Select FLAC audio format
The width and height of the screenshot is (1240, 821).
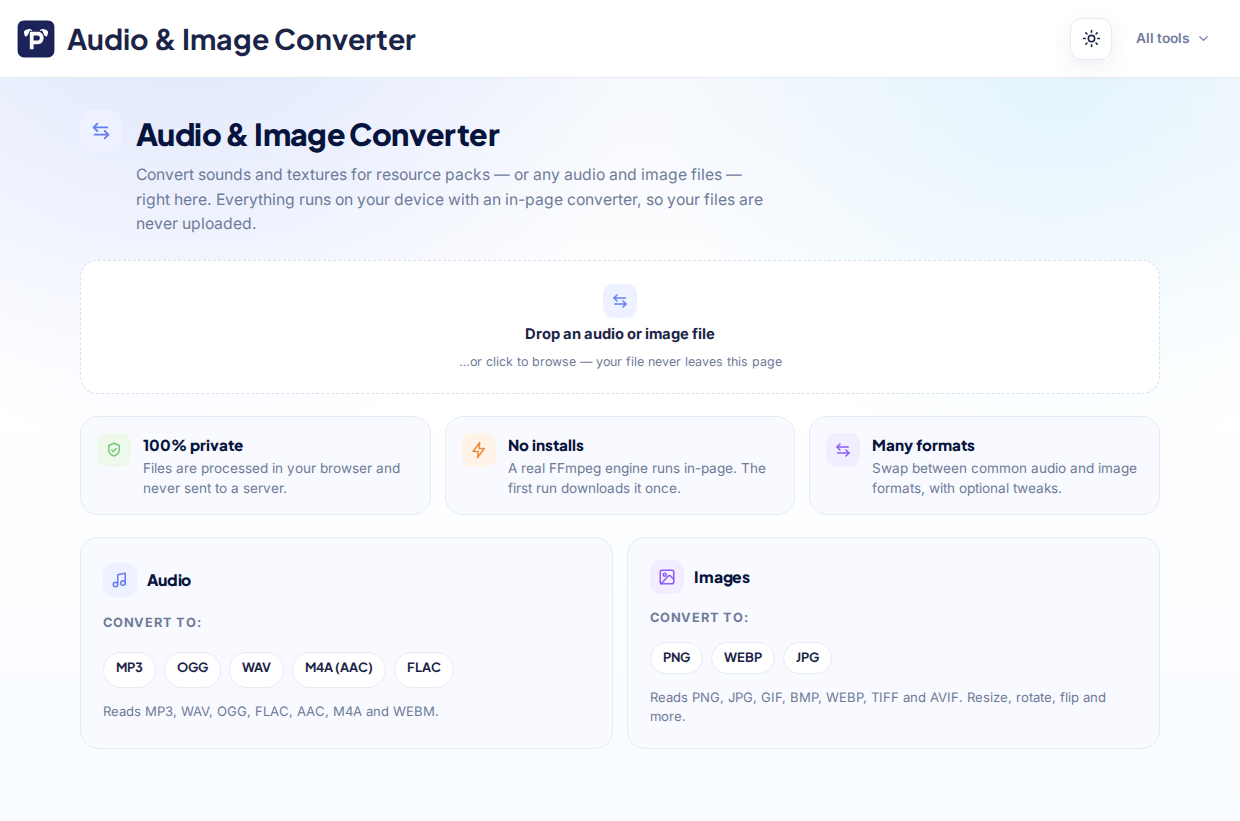pyautogui.click(x=424, y=669)
